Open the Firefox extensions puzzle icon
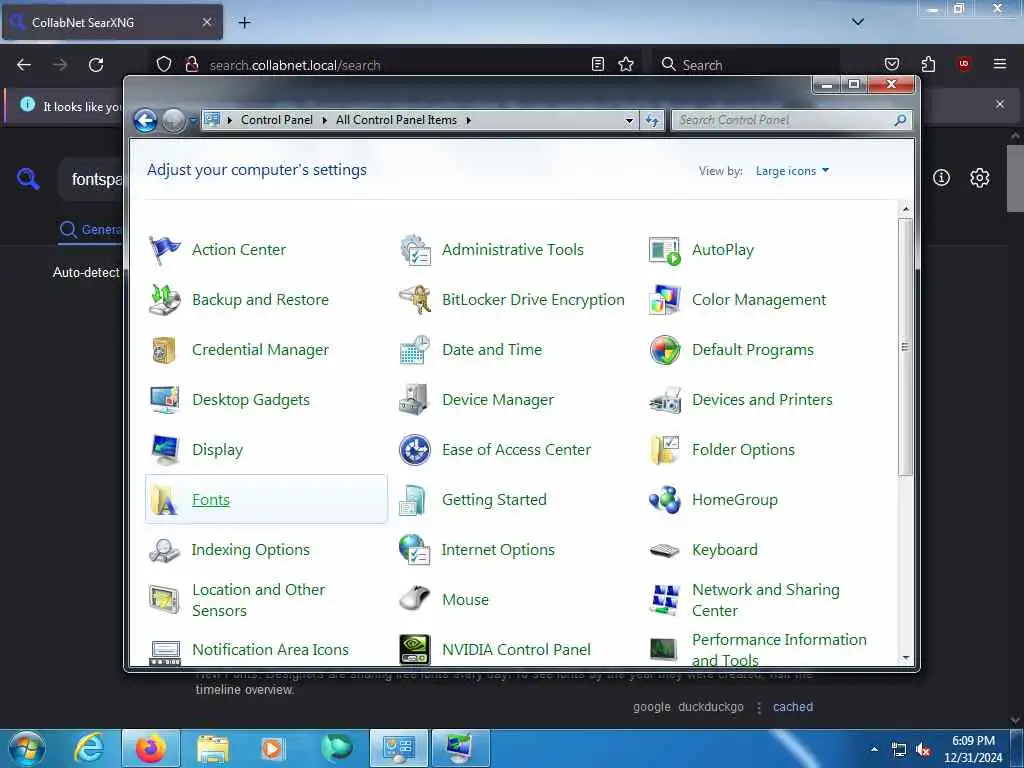Viewport: 1024px width, 768px height. (928, 64)
